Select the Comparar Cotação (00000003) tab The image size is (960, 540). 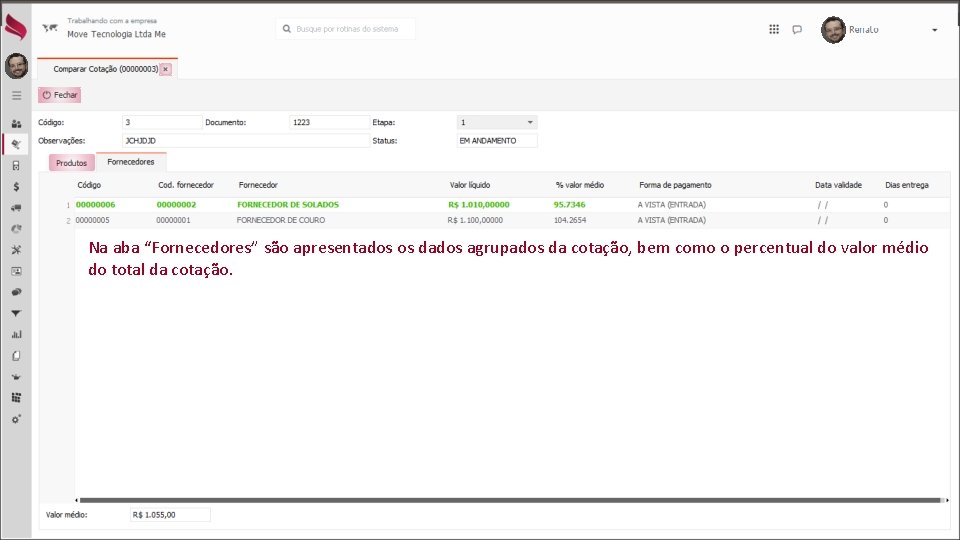[x=105, y=69]
